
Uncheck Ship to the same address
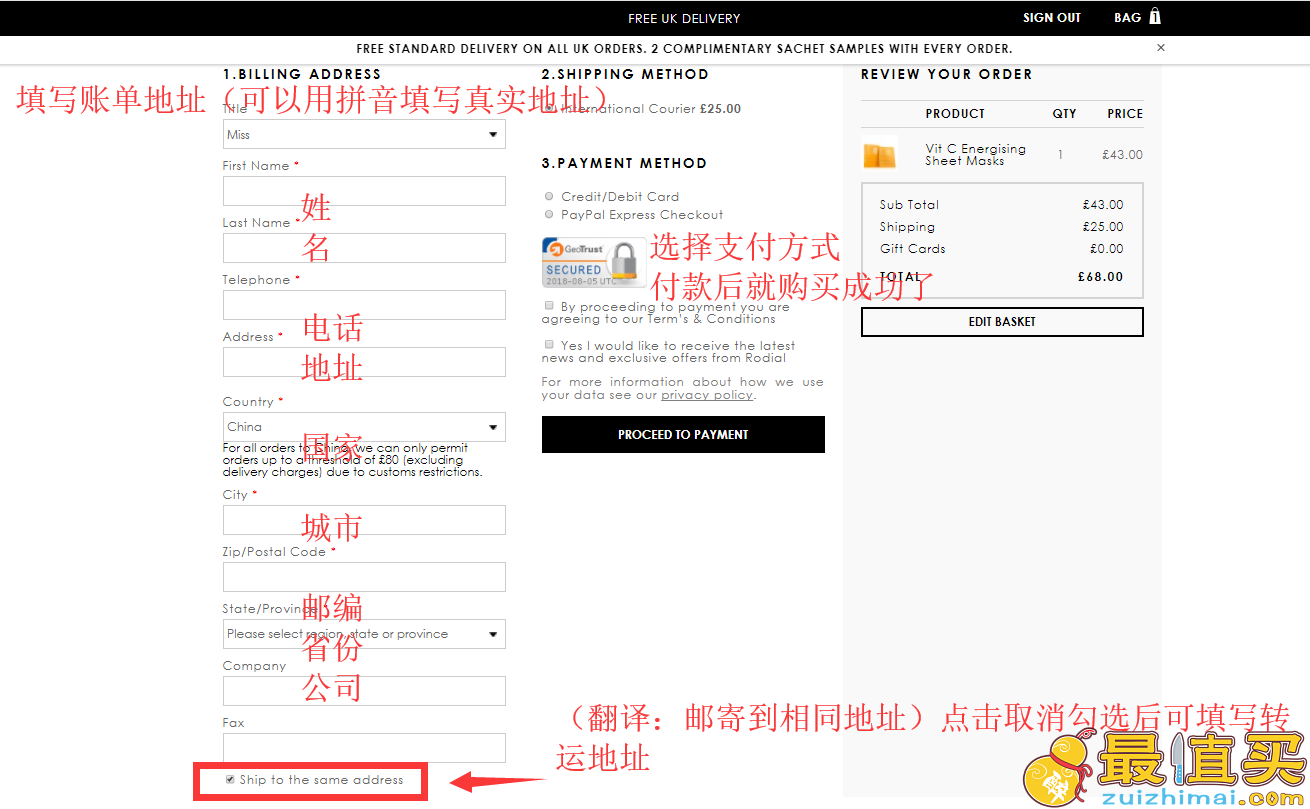click(x=230, y=779)
